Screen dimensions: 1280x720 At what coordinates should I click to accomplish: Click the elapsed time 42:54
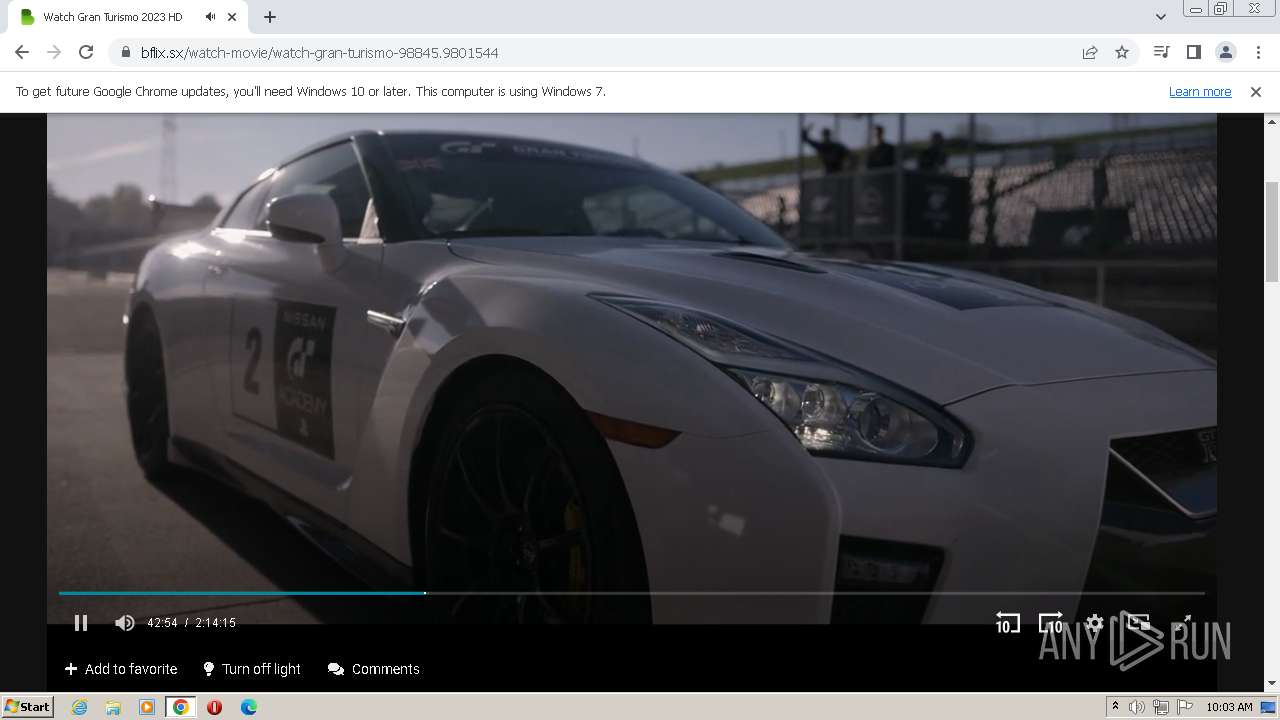(x=162, y=623)
